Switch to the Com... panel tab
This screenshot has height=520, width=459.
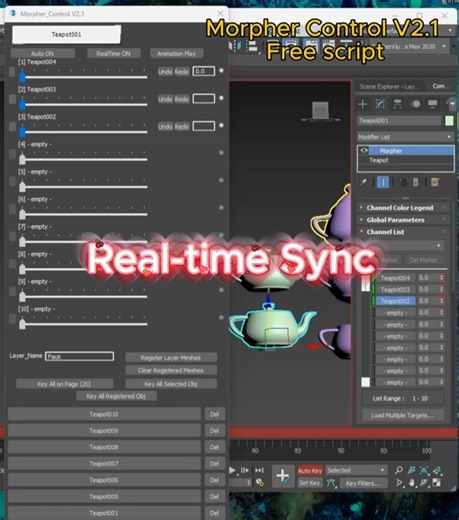(x=440, y=86)
